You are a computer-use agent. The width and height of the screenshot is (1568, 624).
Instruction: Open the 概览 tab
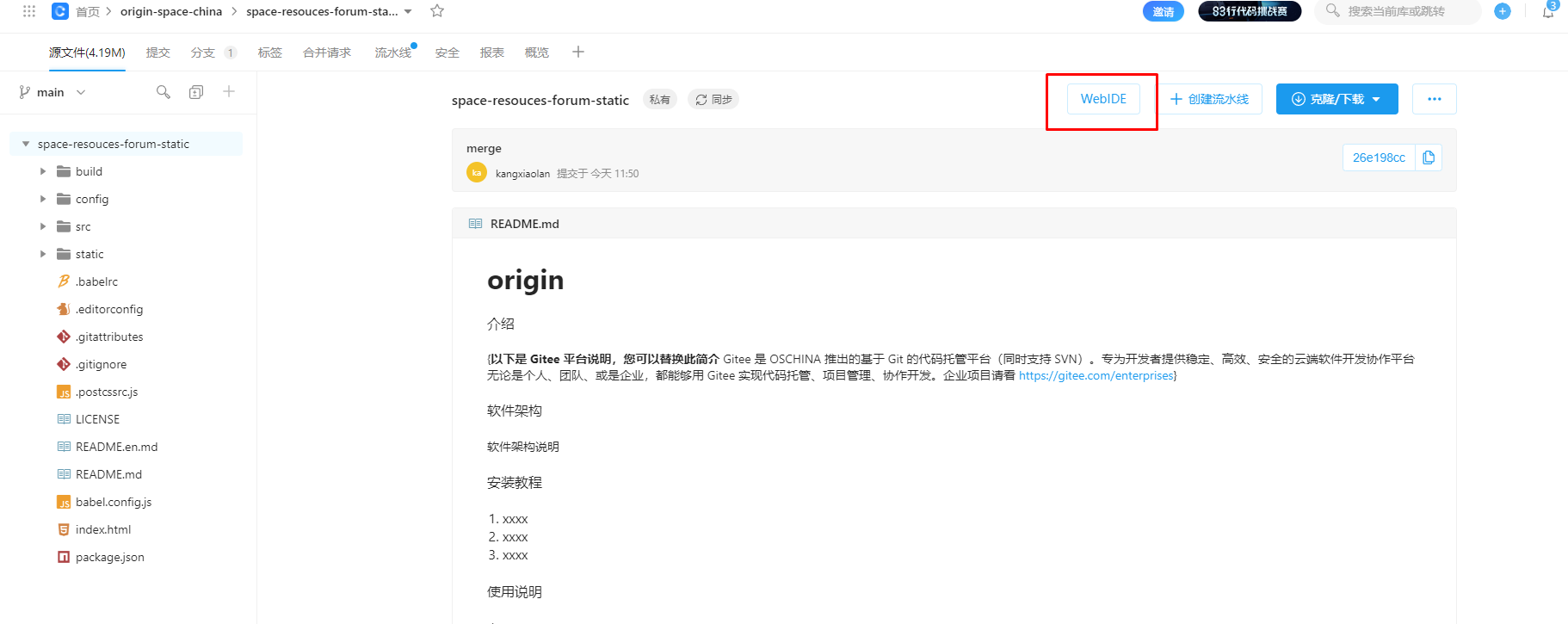tap(537, 53)
